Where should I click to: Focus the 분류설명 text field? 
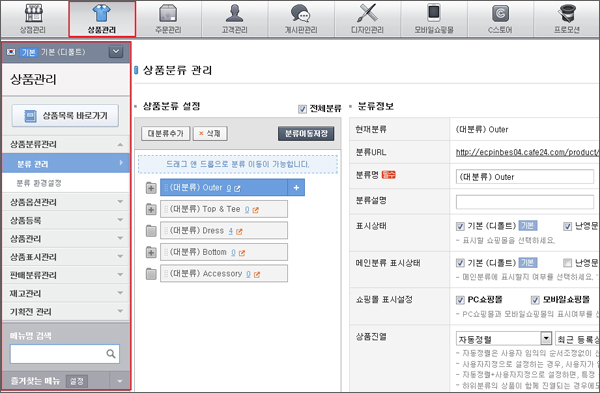[x=525, y=202]
